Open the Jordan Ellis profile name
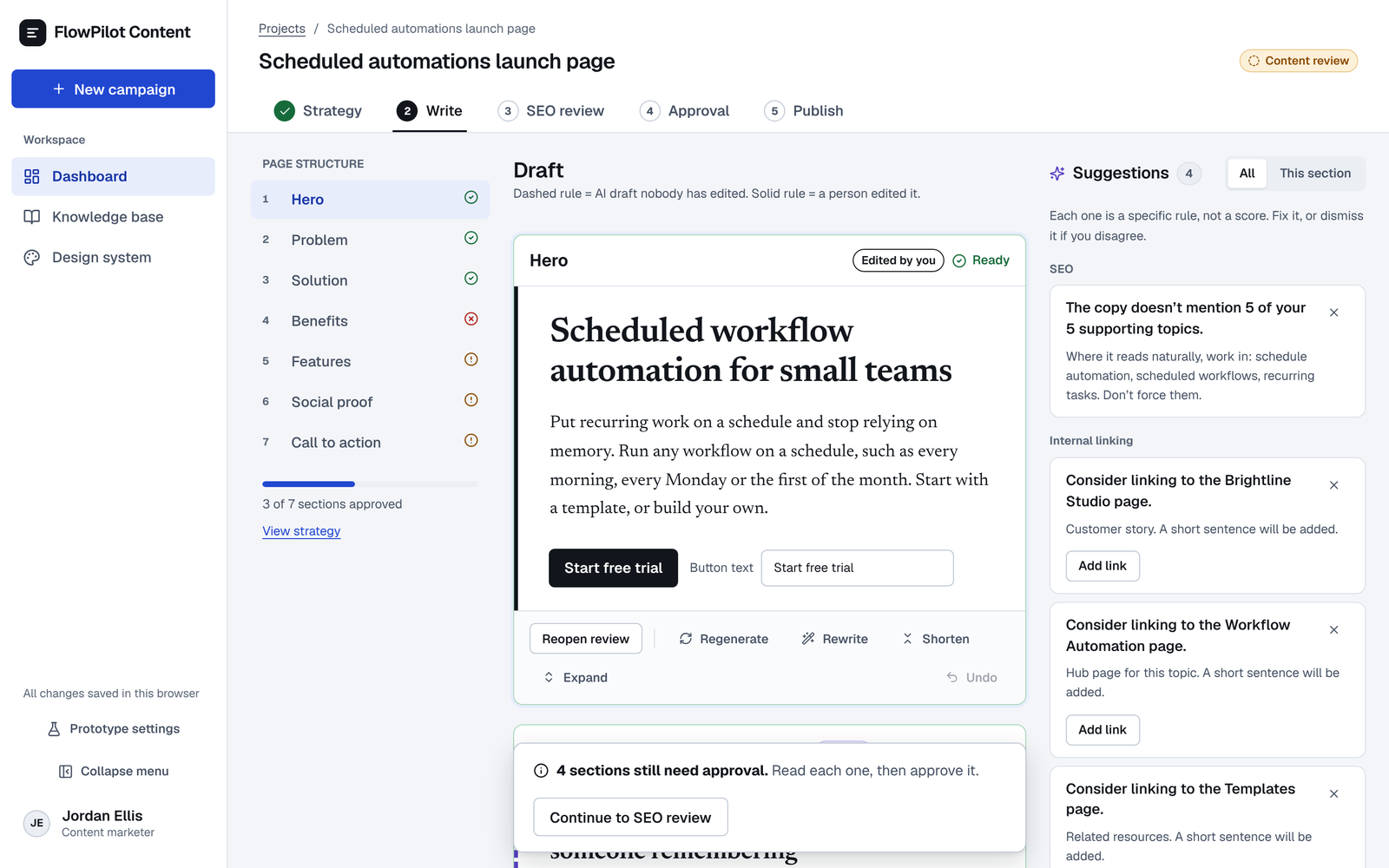Screen dimensions: 1389x868 coord(102,816)
